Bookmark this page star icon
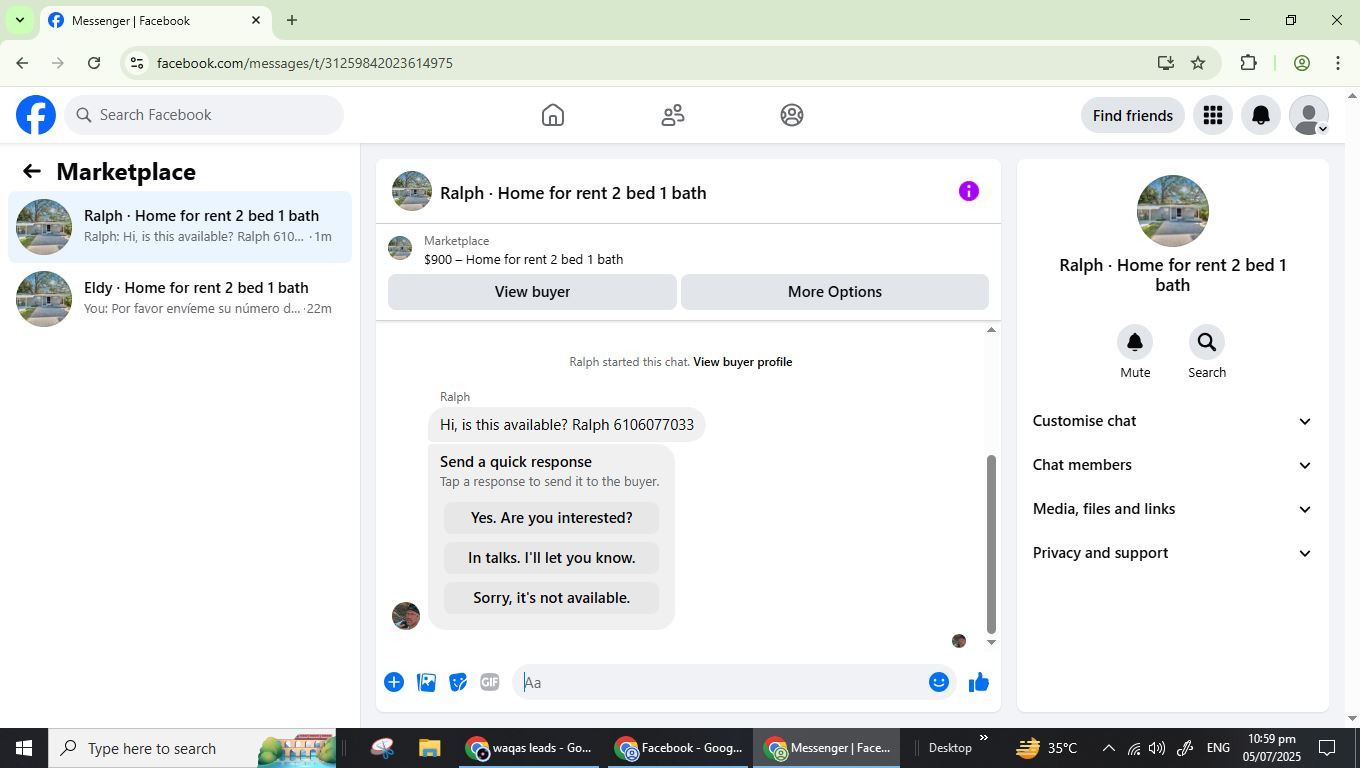The width and height of the screenshot is (1360, 768). pyautogui.click(x=1198, y=63)
